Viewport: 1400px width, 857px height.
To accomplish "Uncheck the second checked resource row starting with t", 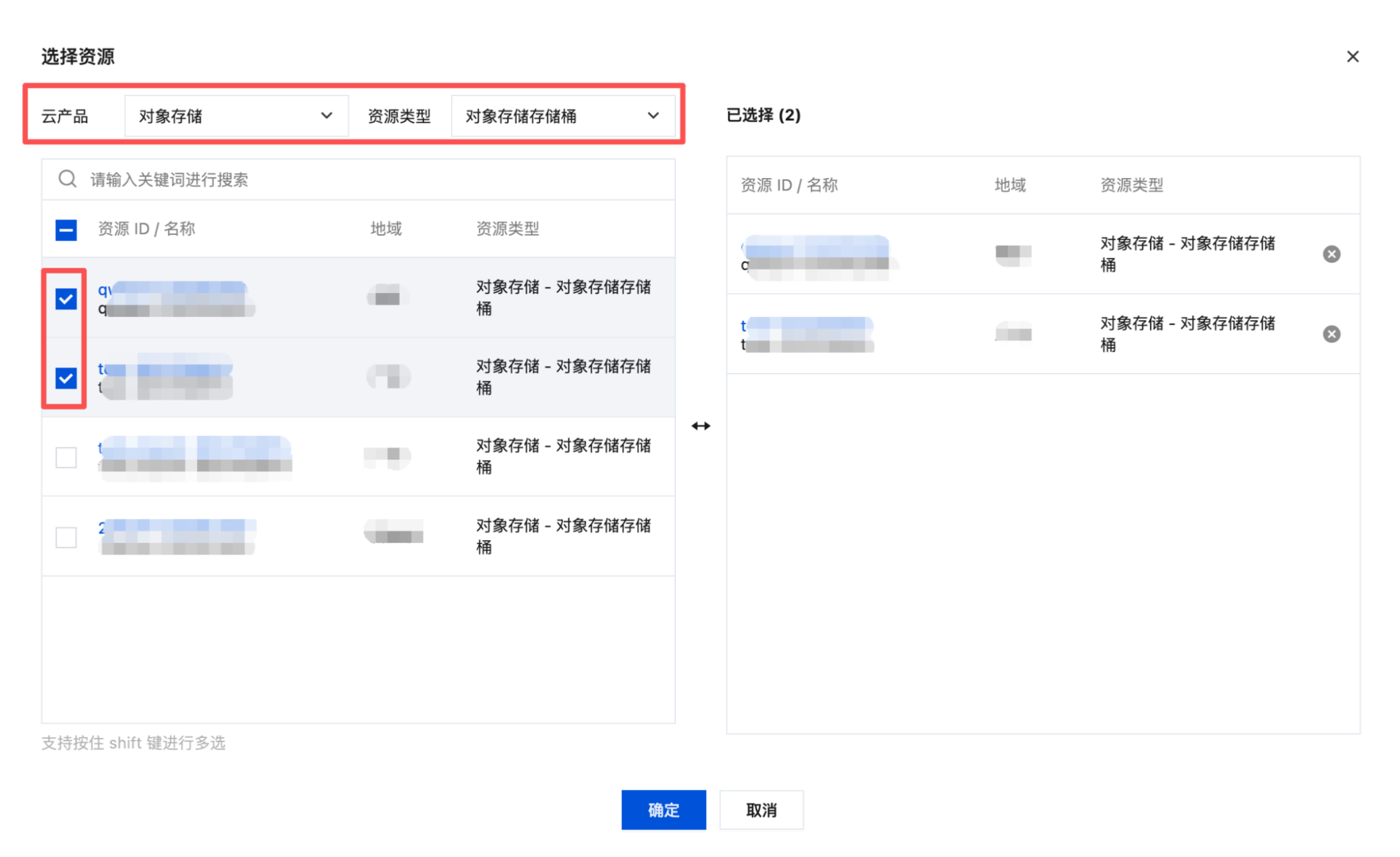I will coord(66,378).
